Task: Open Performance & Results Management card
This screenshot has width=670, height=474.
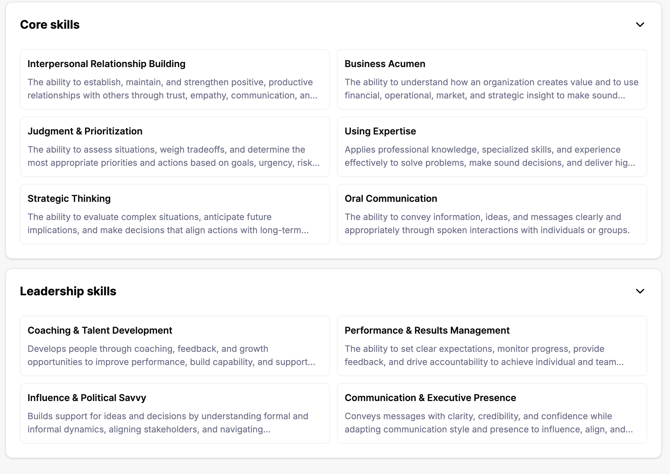Action: 492,346
